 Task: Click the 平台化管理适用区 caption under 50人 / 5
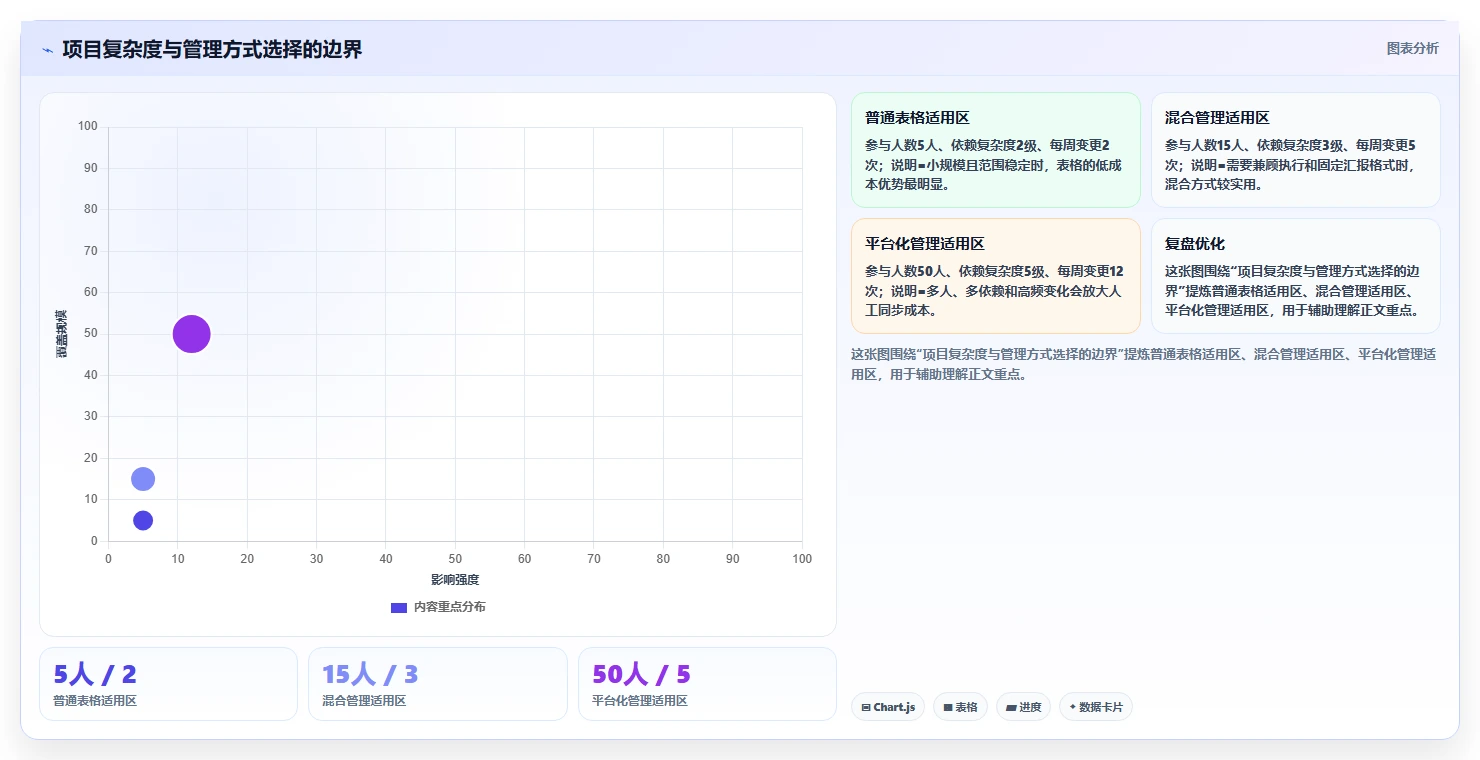pyautogui.click(x=640, y=701)
